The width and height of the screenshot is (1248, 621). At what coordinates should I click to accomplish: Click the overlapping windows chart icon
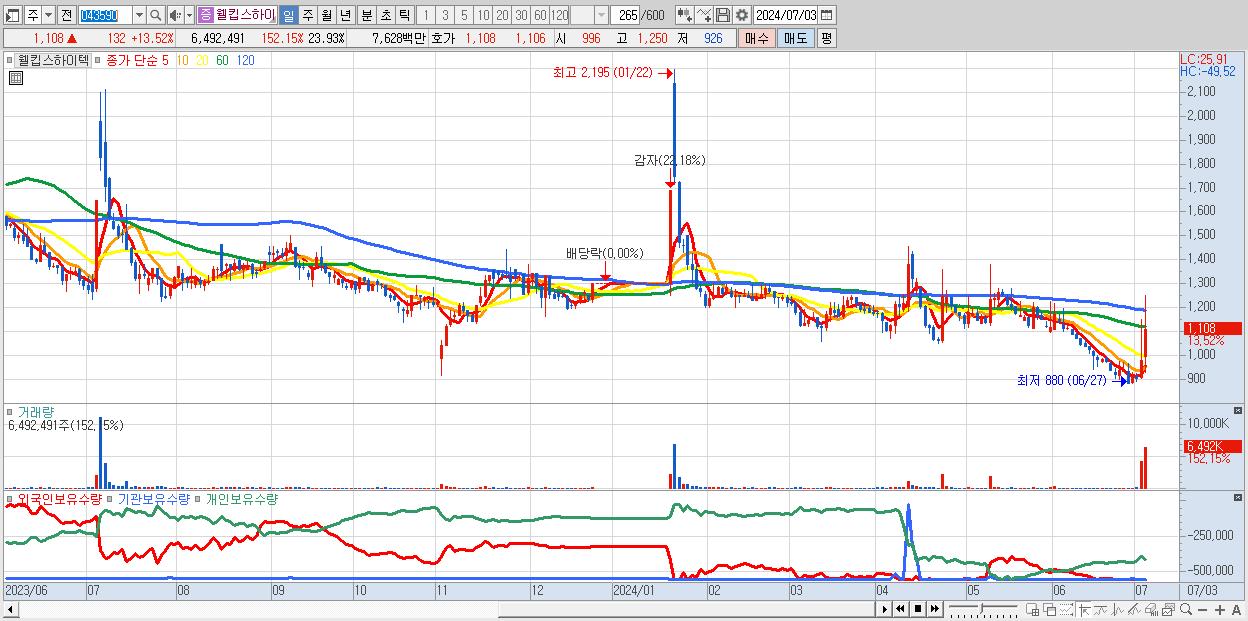pos(1050,609)
